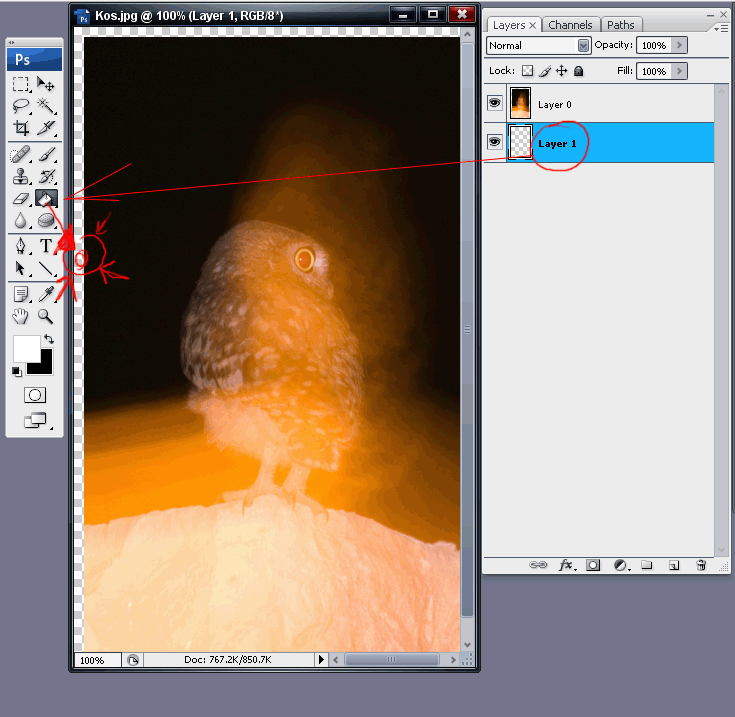Screen dimensions: 735x717
Task: Select the Magic Wand tool
Action: (x=46, y=106)
